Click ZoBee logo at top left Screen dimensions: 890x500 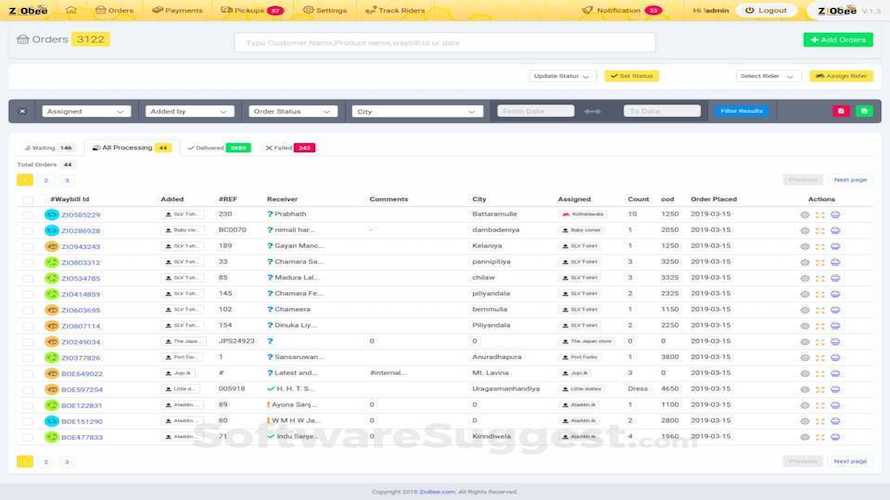tap(28, 10)
